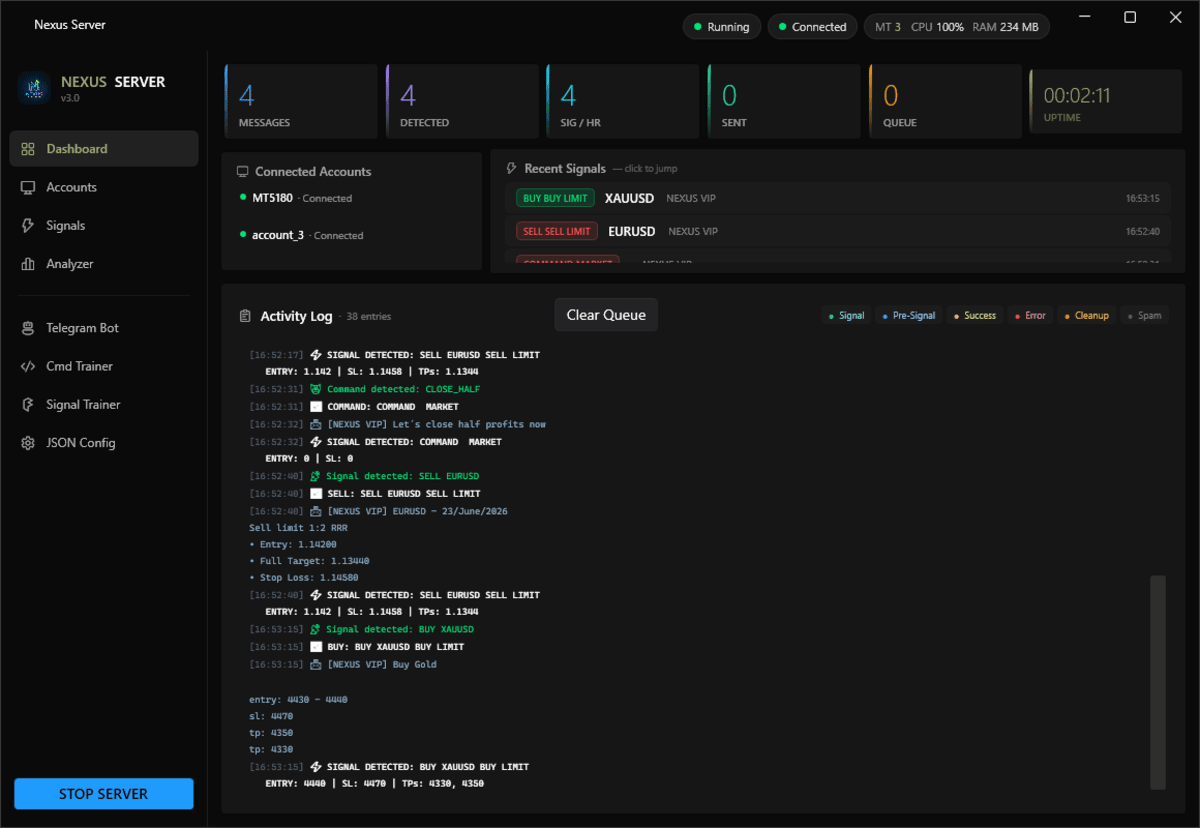The image size is (1200, 828).
Task: Click the BUY BUY LIMIT badge
Action: point(555,198)
